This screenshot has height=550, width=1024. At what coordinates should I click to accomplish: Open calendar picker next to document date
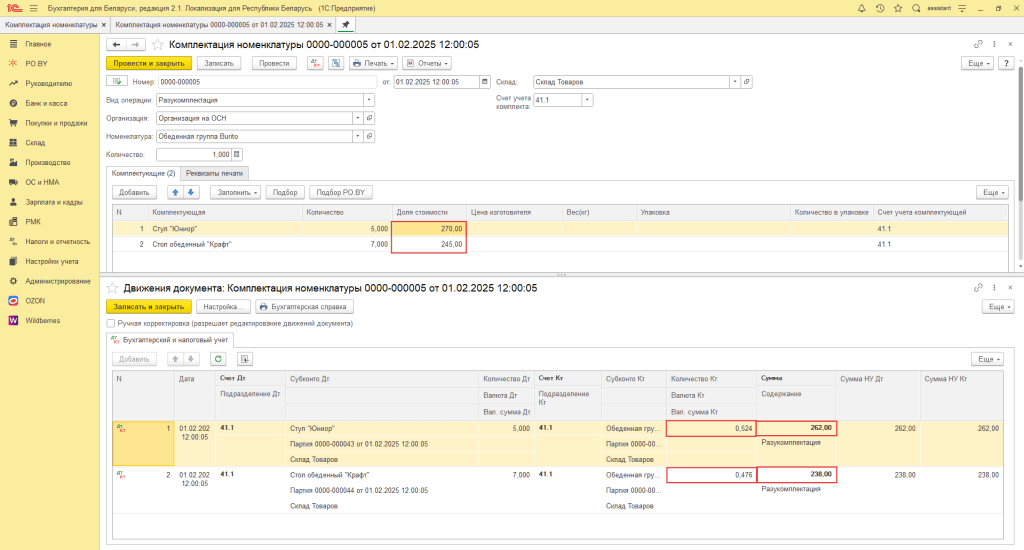486,82
